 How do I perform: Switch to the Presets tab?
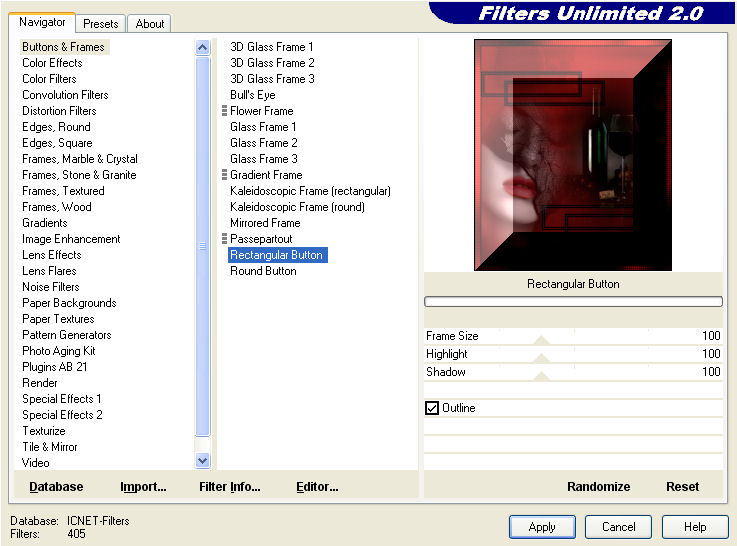pyautogui.click(x=100, y=23)
